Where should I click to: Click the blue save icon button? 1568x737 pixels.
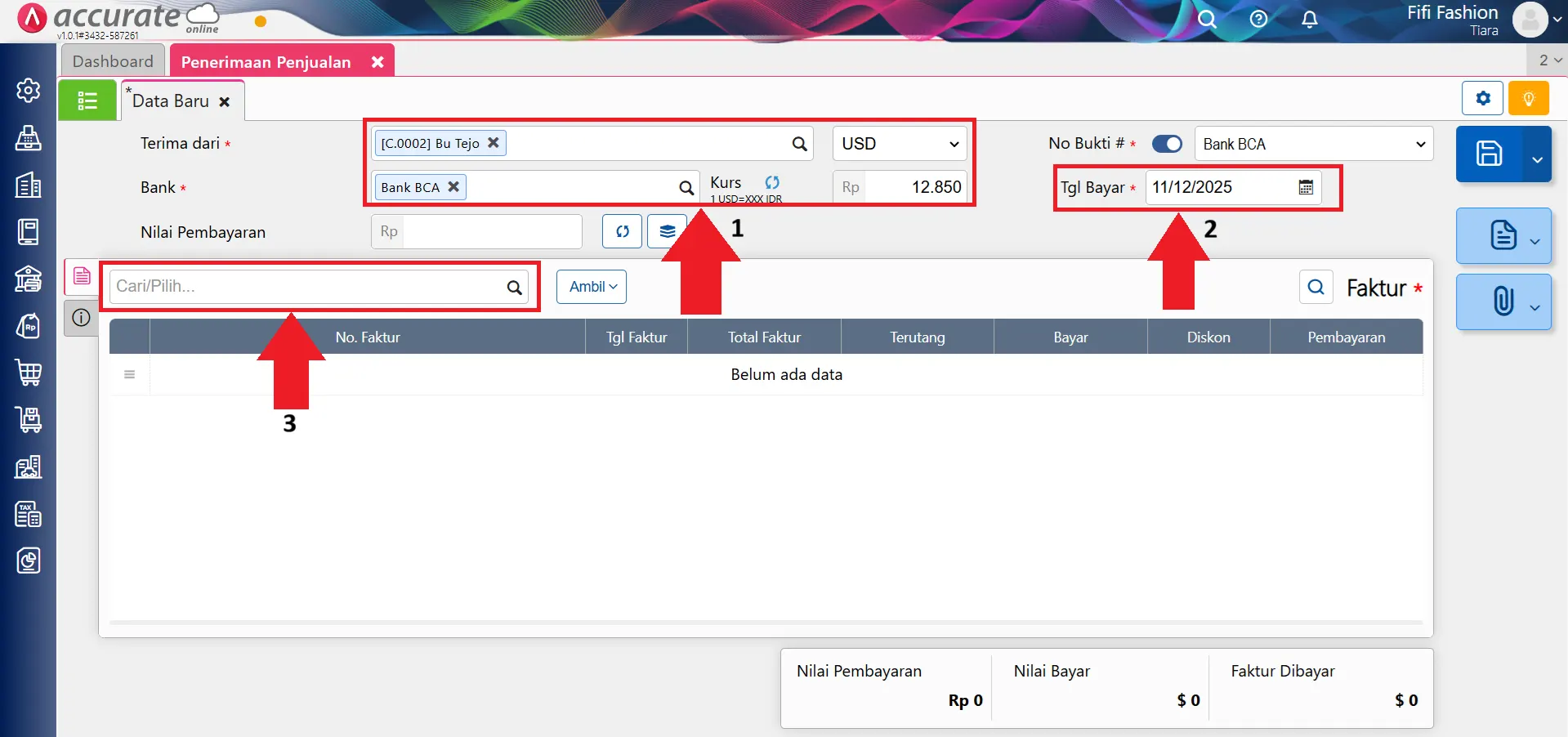click(x=1488, y=154)
